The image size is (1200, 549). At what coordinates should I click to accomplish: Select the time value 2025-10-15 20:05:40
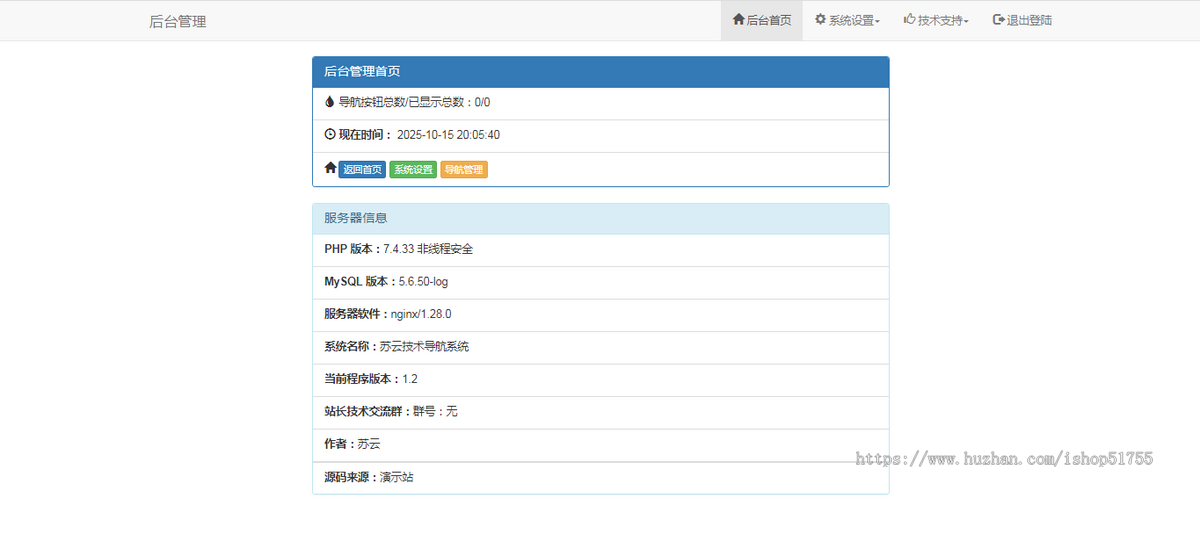point(448,135)
